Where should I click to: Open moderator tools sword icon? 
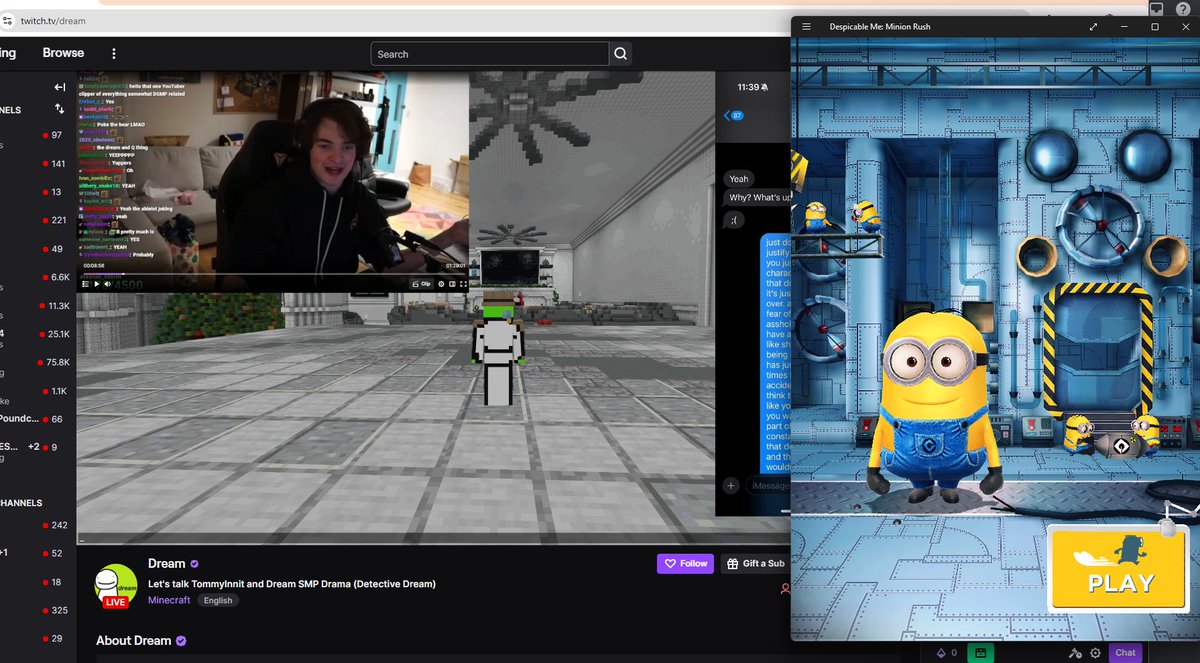pyautogui.click(x=1075, y=652)
